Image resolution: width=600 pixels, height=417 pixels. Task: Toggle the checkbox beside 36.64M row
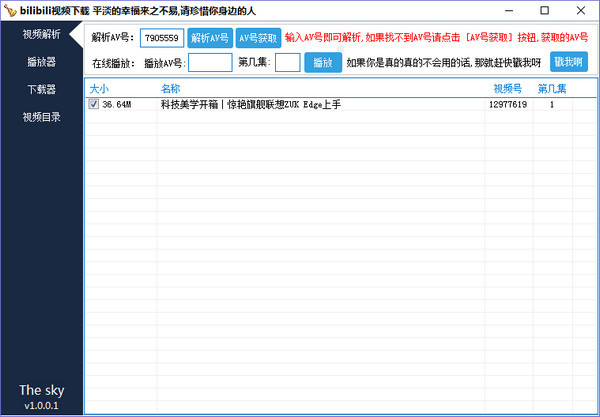coord(94,104)
